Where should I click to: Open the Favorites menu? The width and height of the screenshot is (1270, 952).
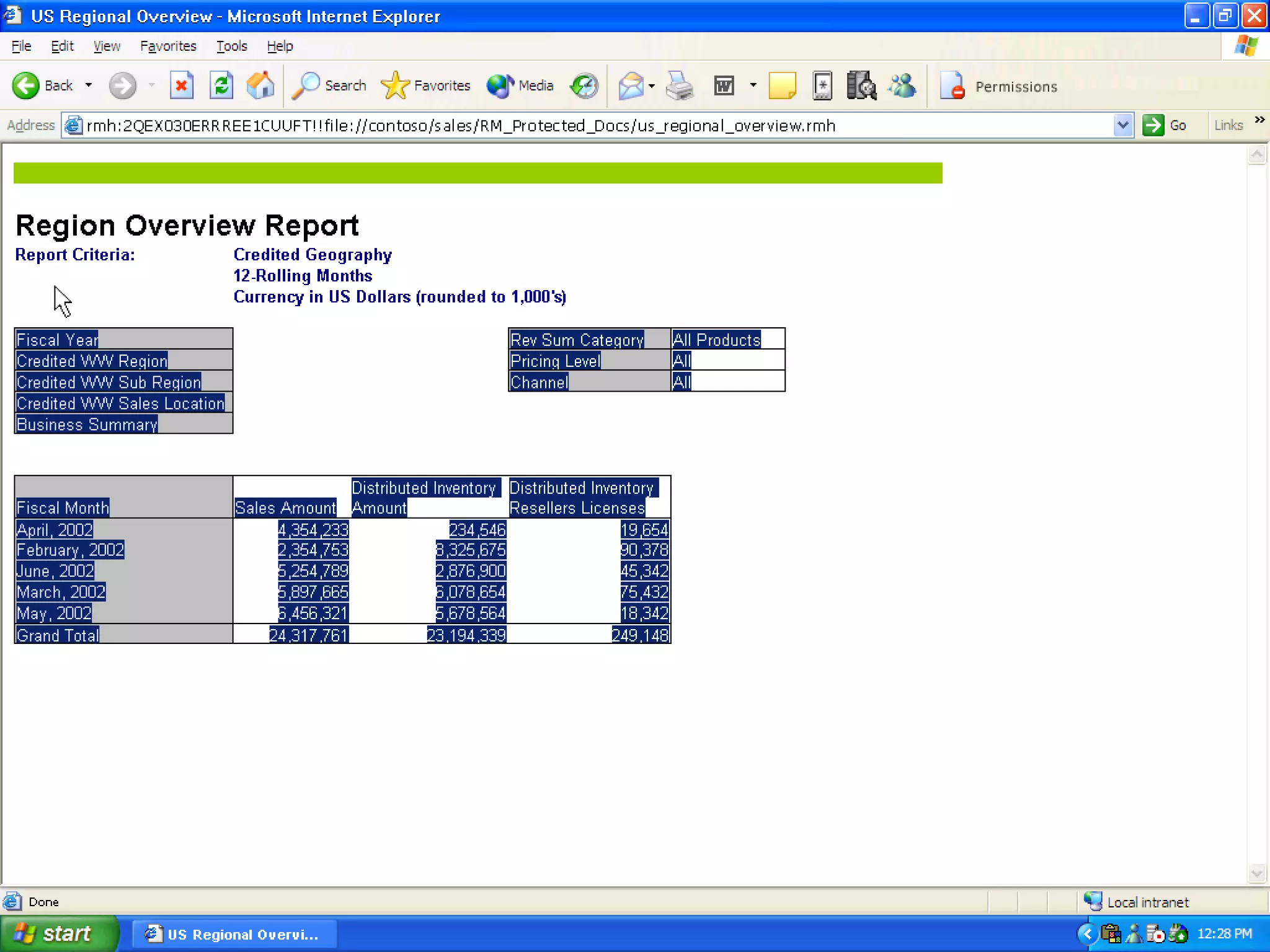(x=167, y=46)
